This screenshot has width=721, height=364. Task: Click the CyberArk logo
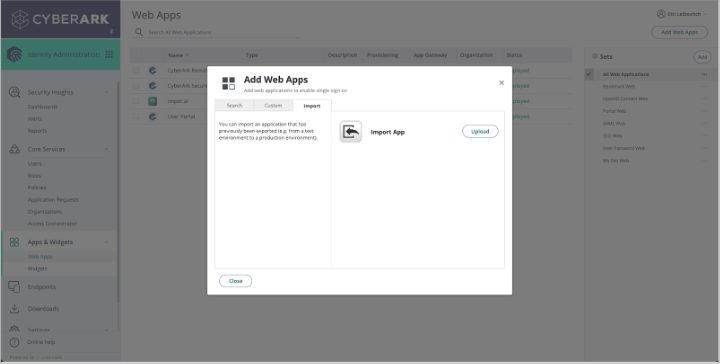pyautogui.click(x=60, y=19)
